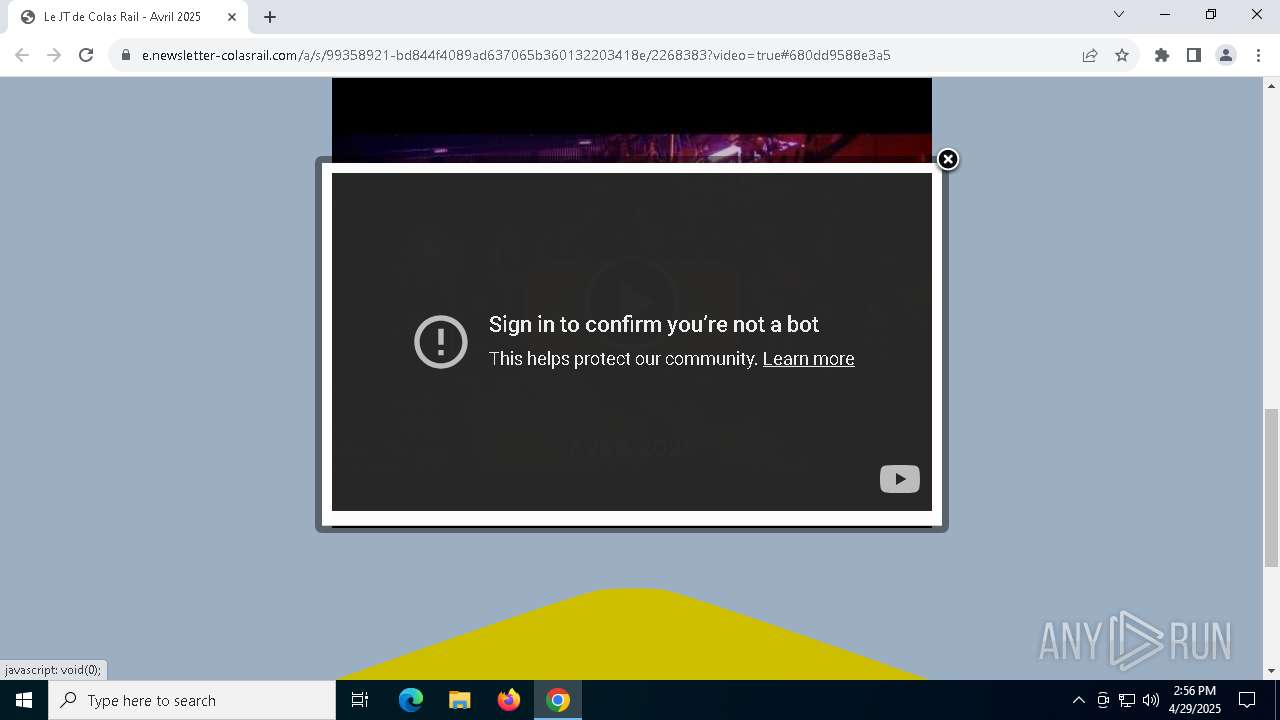This screenshot has height=720, width=1280.
Task: Launch Microsoft Edge from taskbar
Action: click(411, 700)
